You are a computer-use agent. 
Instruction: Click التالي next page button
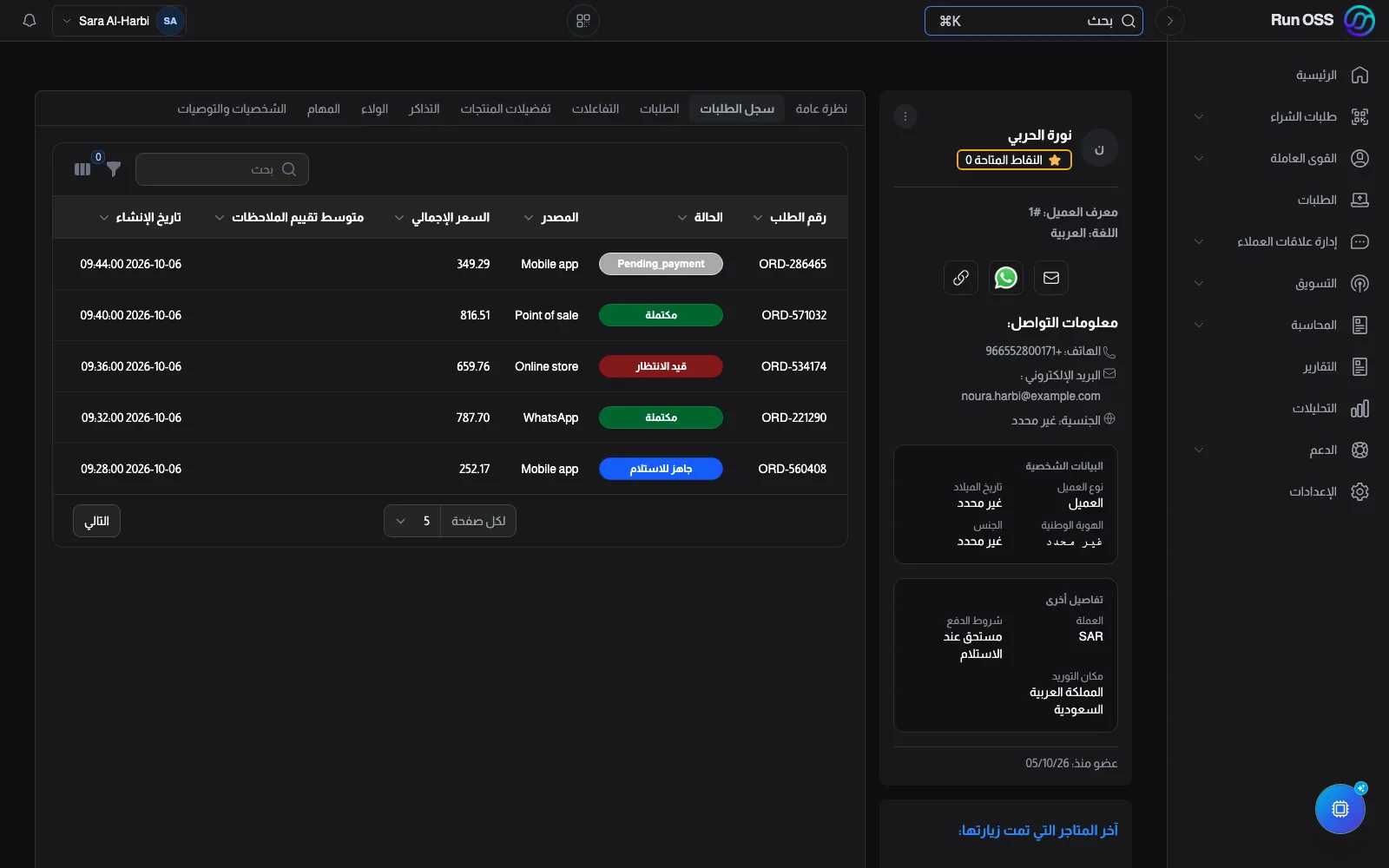pyautogui.click(x=96, y=521)
